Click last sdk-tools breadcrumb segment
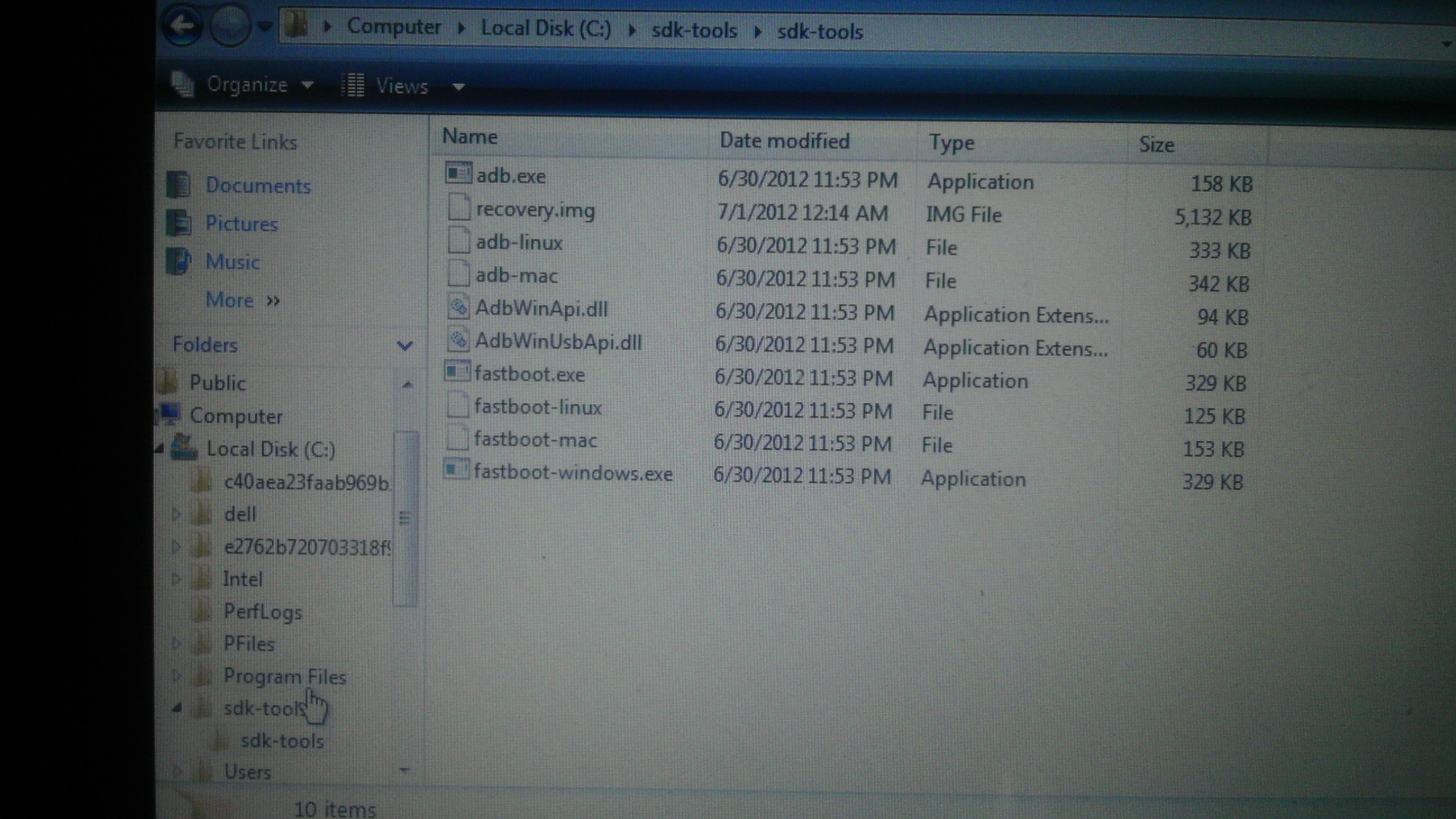 click(820, 31)
